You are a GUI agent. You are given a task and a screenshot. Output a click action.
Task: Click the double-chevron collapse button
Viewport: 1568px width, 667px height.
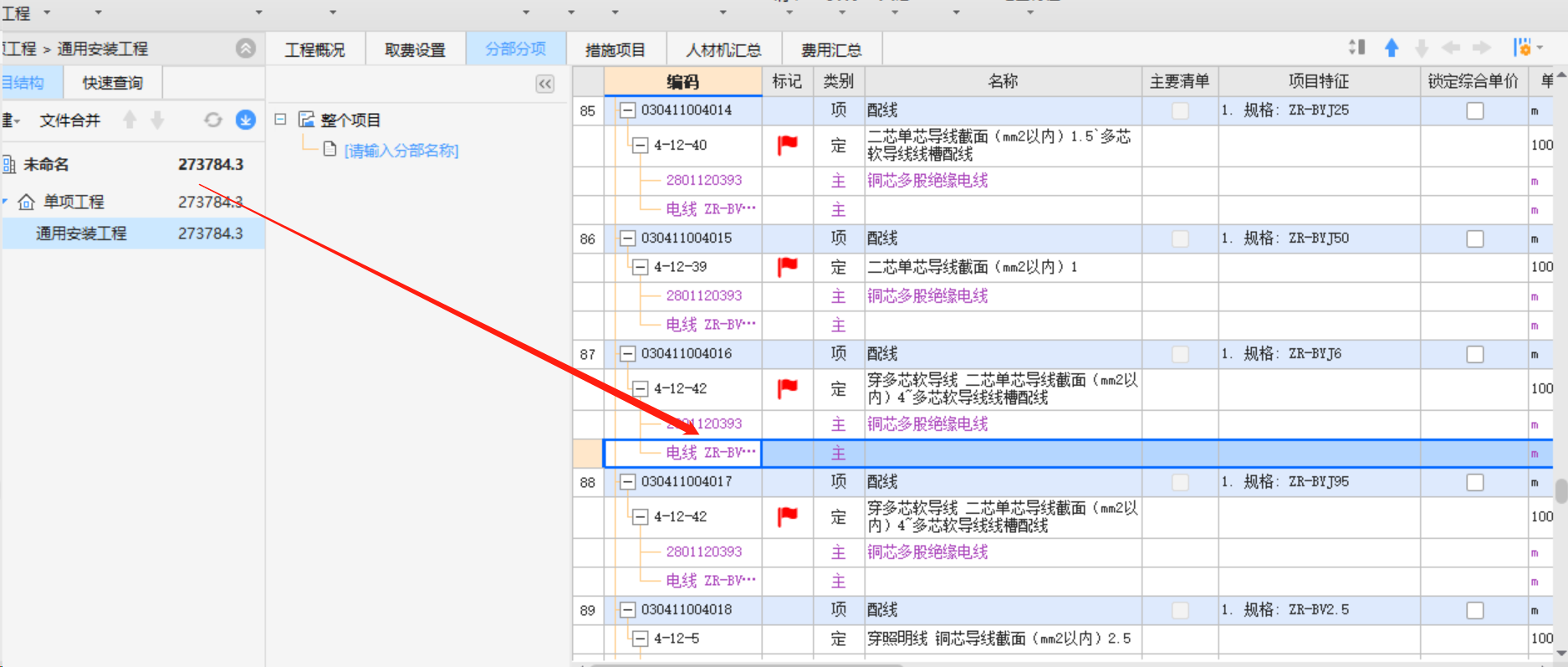click(x=544, y=84)
